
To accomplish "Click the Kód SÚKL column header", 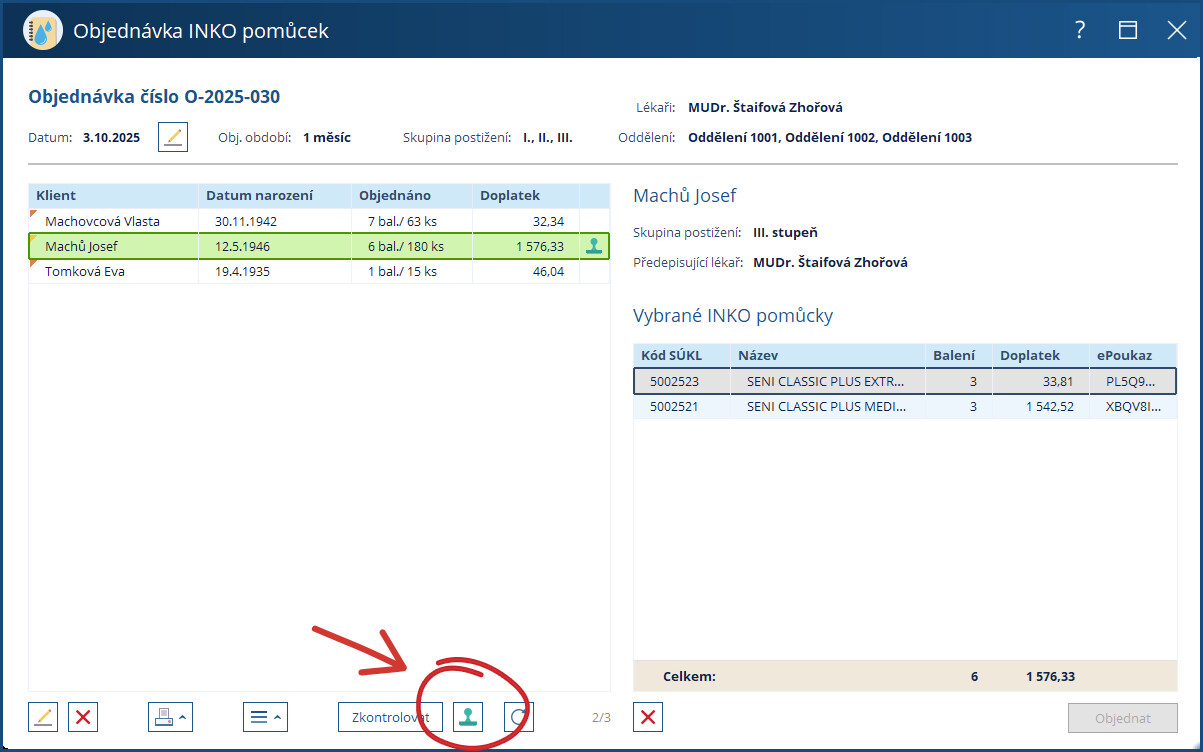I will click(x=671, y=355).
